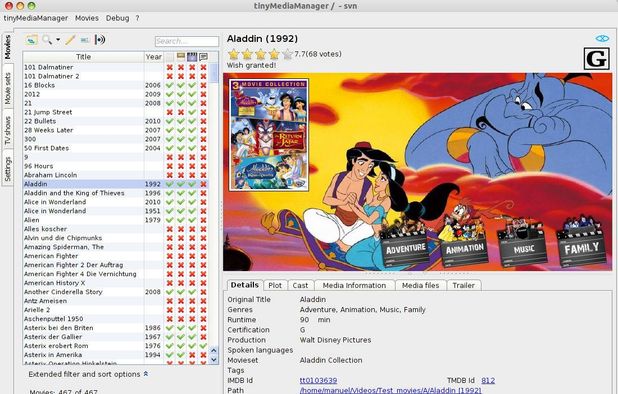Open the TMDB Id link 812
618x394 pixels.
coord(488,380)
